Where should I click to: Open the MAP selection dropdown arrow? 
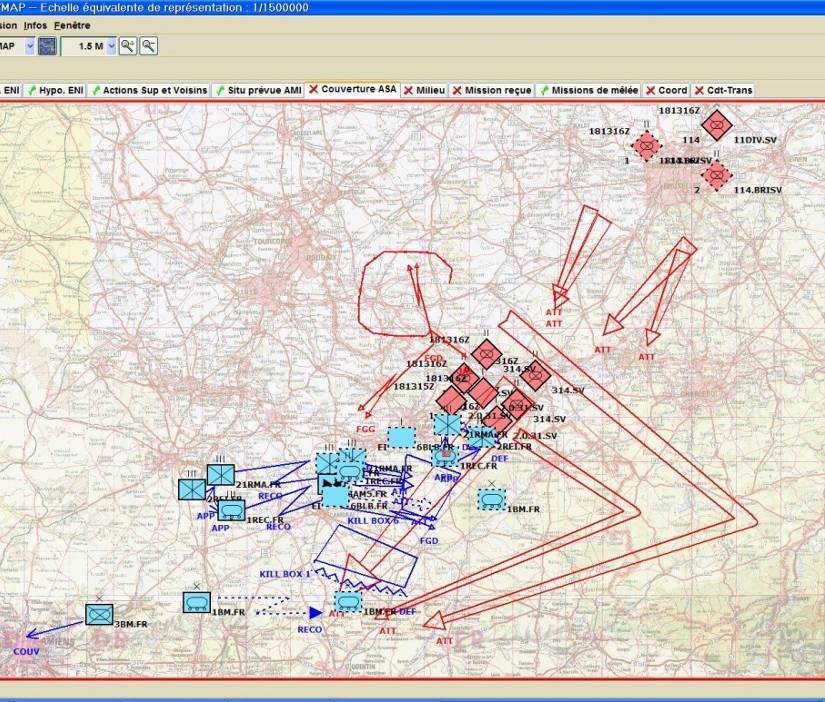click(29, 46)
